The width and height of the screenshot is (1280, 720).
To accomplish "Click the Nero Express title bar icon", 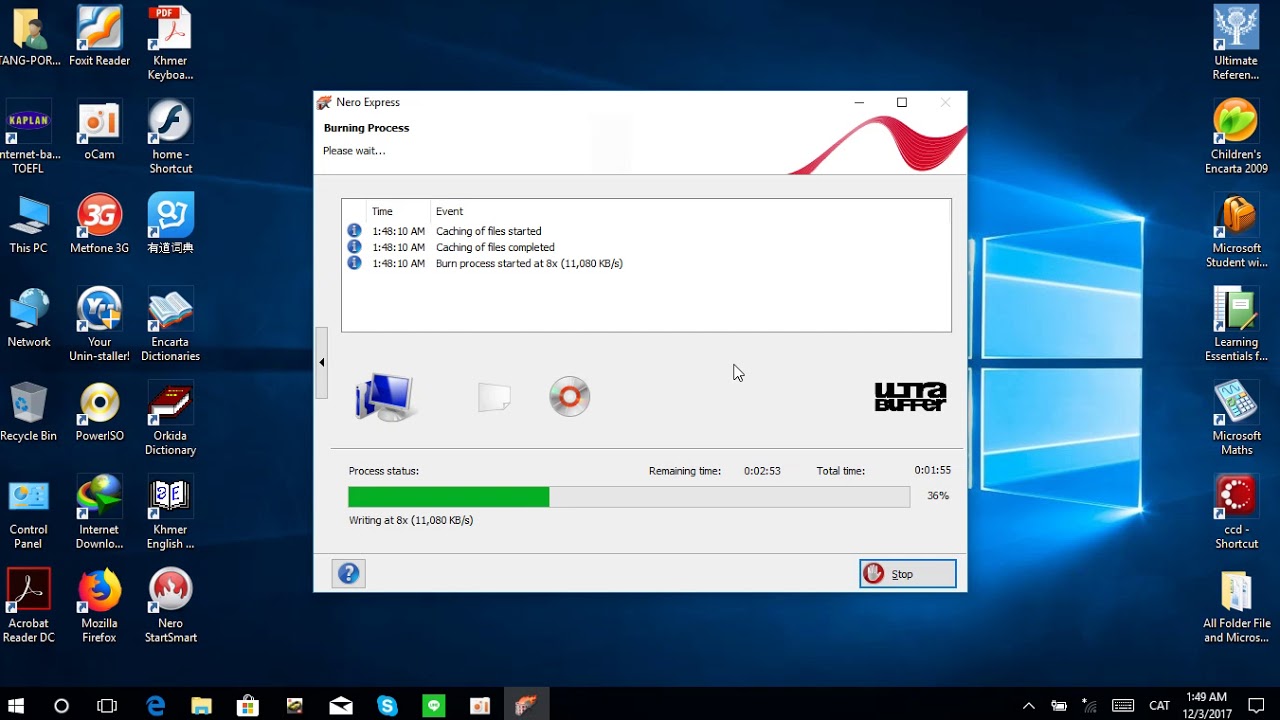I will click(x=324, y=102).
